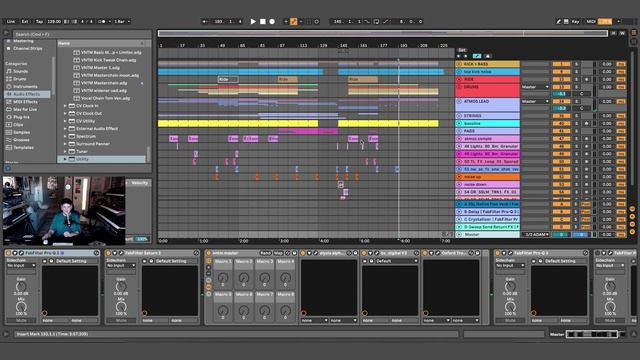Toggle the Loop switch in transport
This screenshot has width=640, height=360.
(376, 22)
